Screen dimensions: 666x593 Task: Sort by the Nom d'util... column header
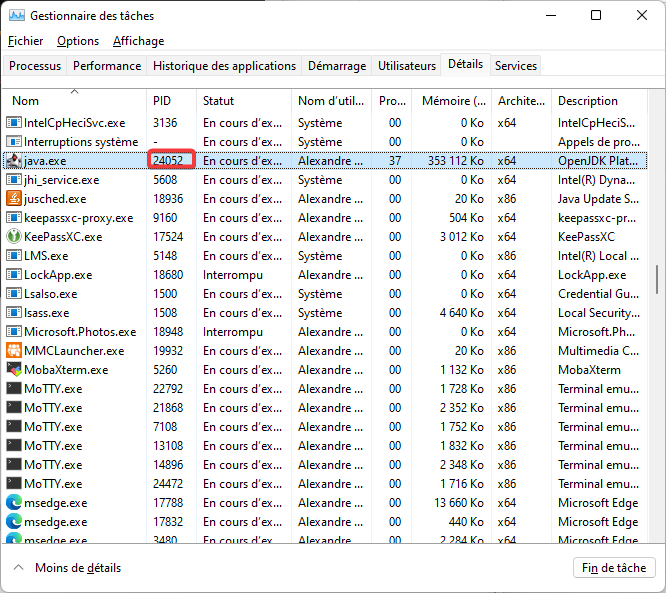pyautogui.click(x=331, y=101)
